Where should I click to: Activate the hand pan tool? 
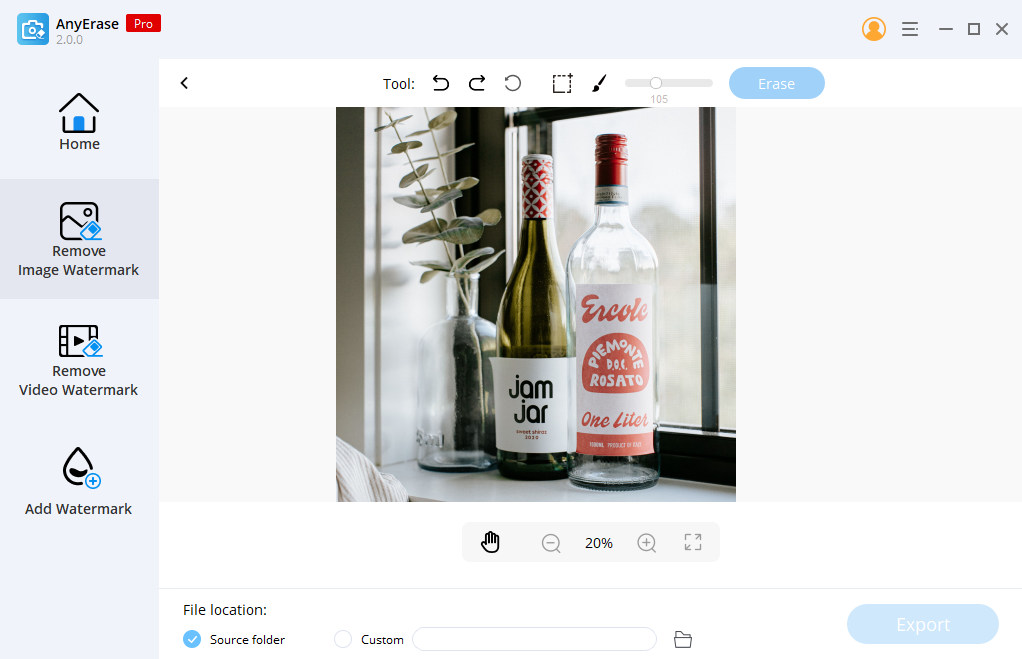coord(490,542)
